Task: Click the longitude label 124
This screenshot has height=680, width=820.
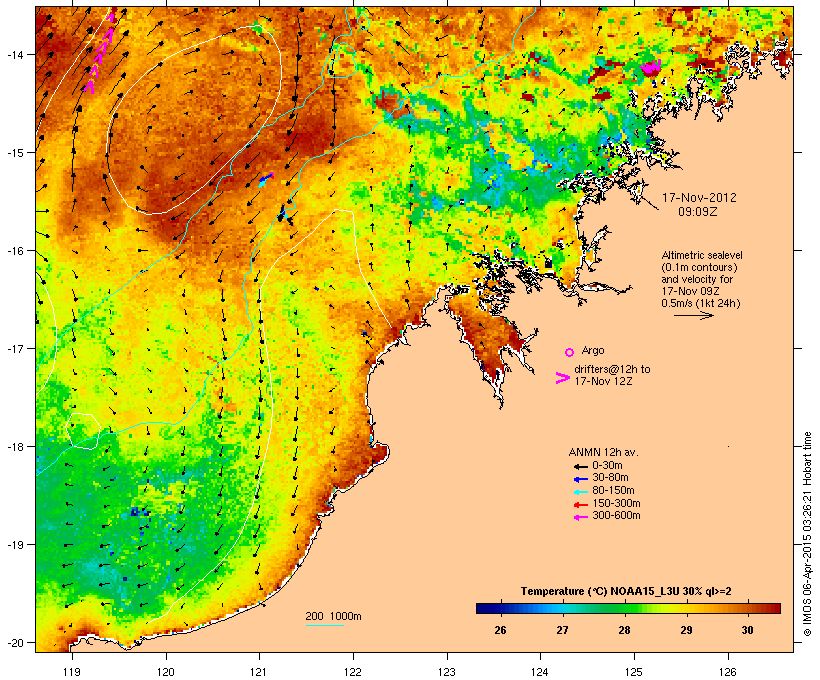Action: pyautogui.click(x=540, y=672)
